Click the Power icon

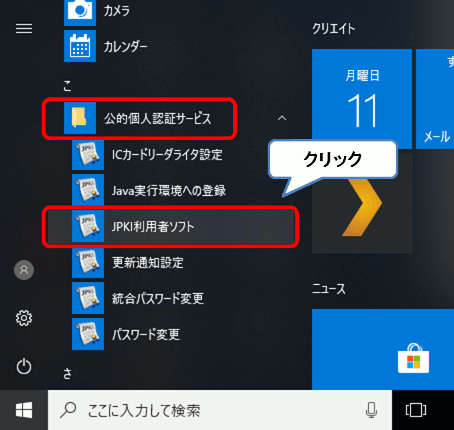[24, 366]
